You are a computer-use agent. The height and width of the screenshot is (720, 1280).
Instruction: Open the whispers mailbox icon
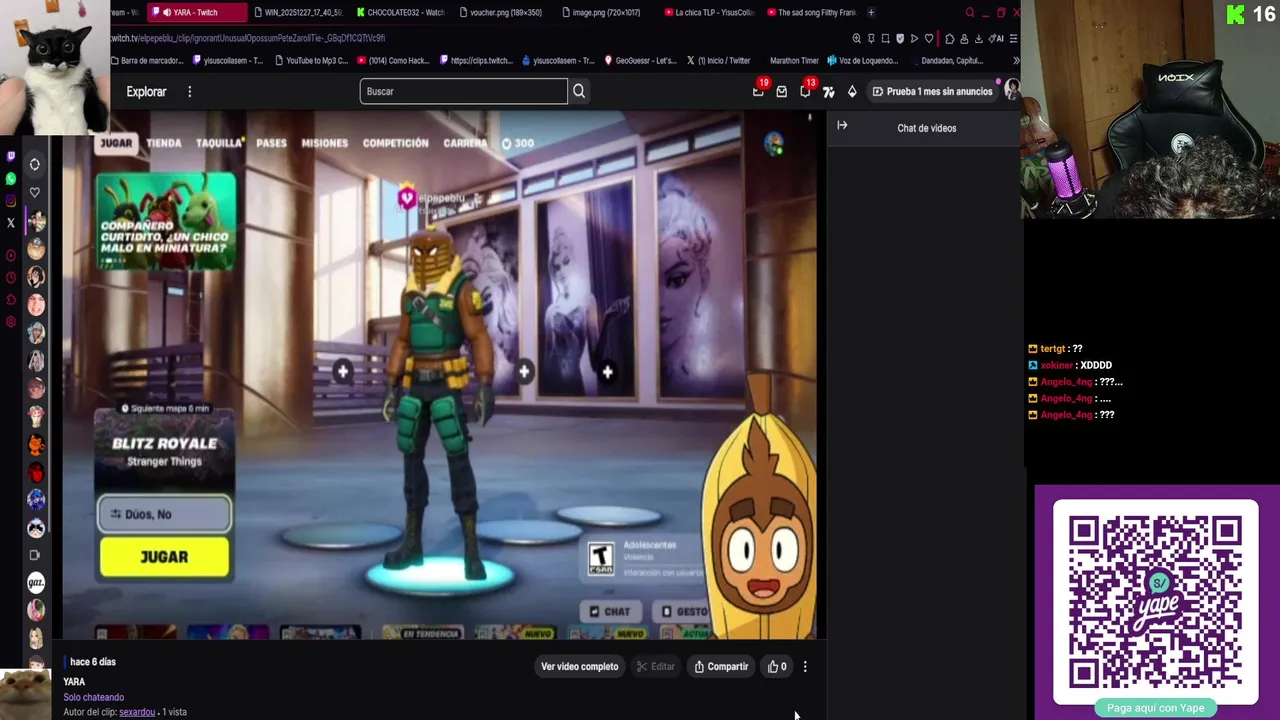781,91
